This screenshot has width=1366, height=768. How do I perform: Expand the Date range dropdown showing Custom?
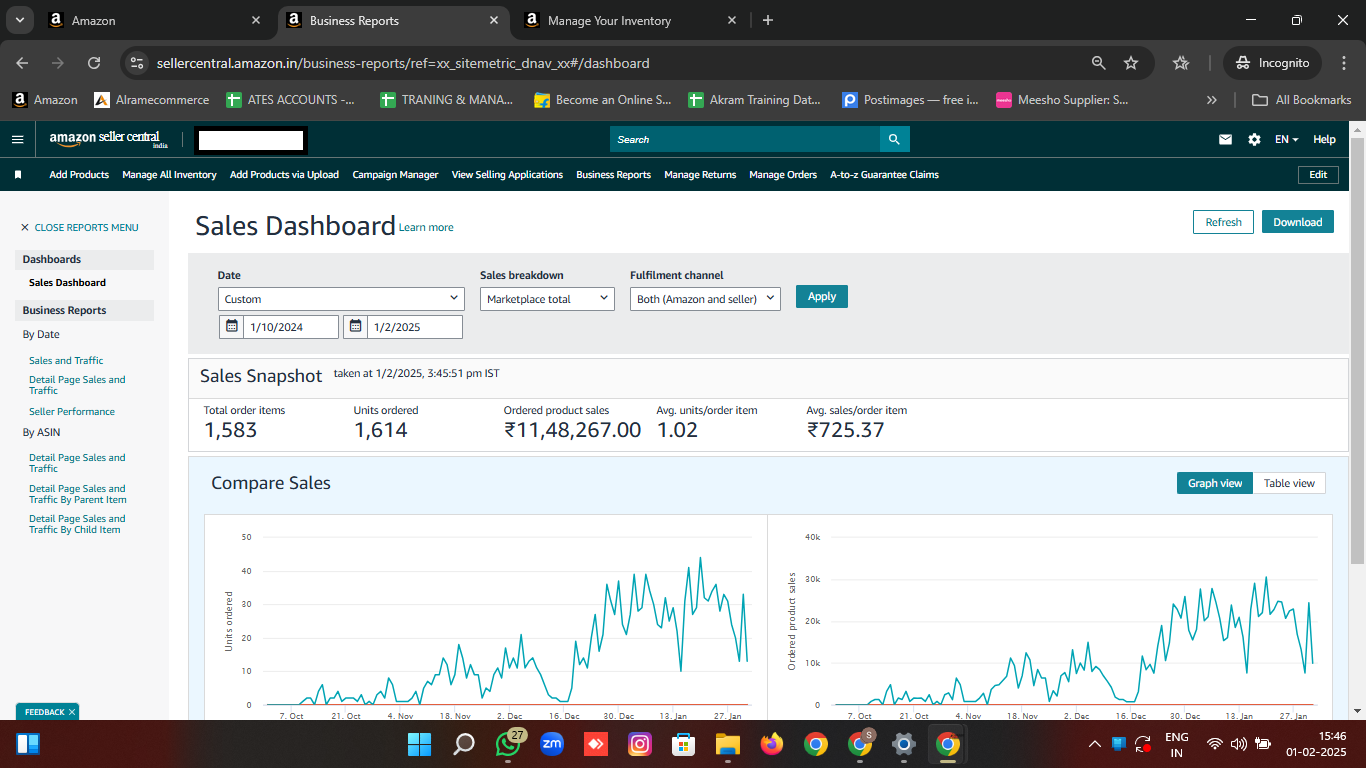341,299
